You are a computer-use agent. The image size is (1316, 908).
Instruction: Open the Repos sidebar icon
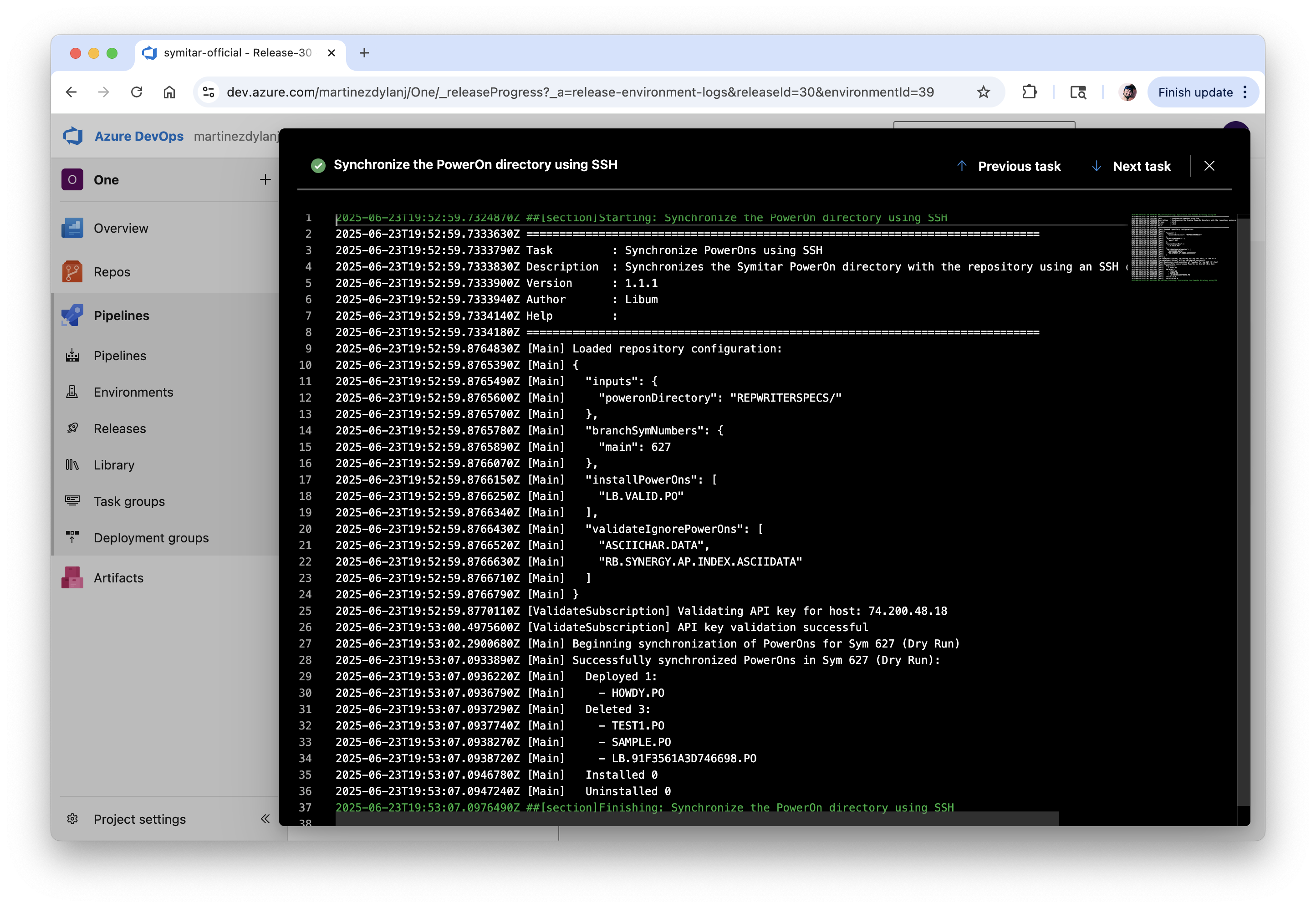point(72,272)
